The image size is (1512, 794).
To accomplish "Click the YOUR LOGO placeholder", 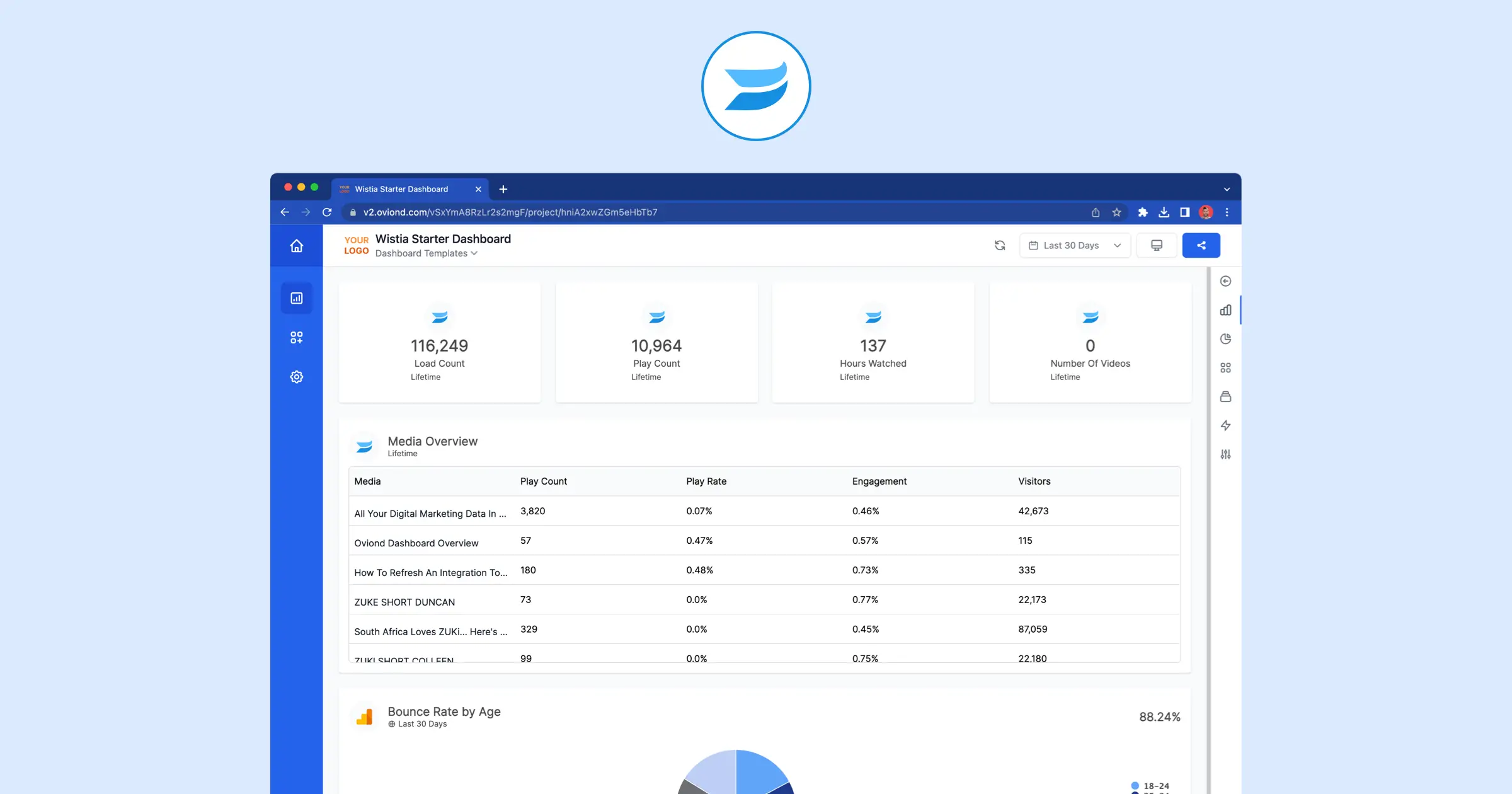I will (357, 245).
